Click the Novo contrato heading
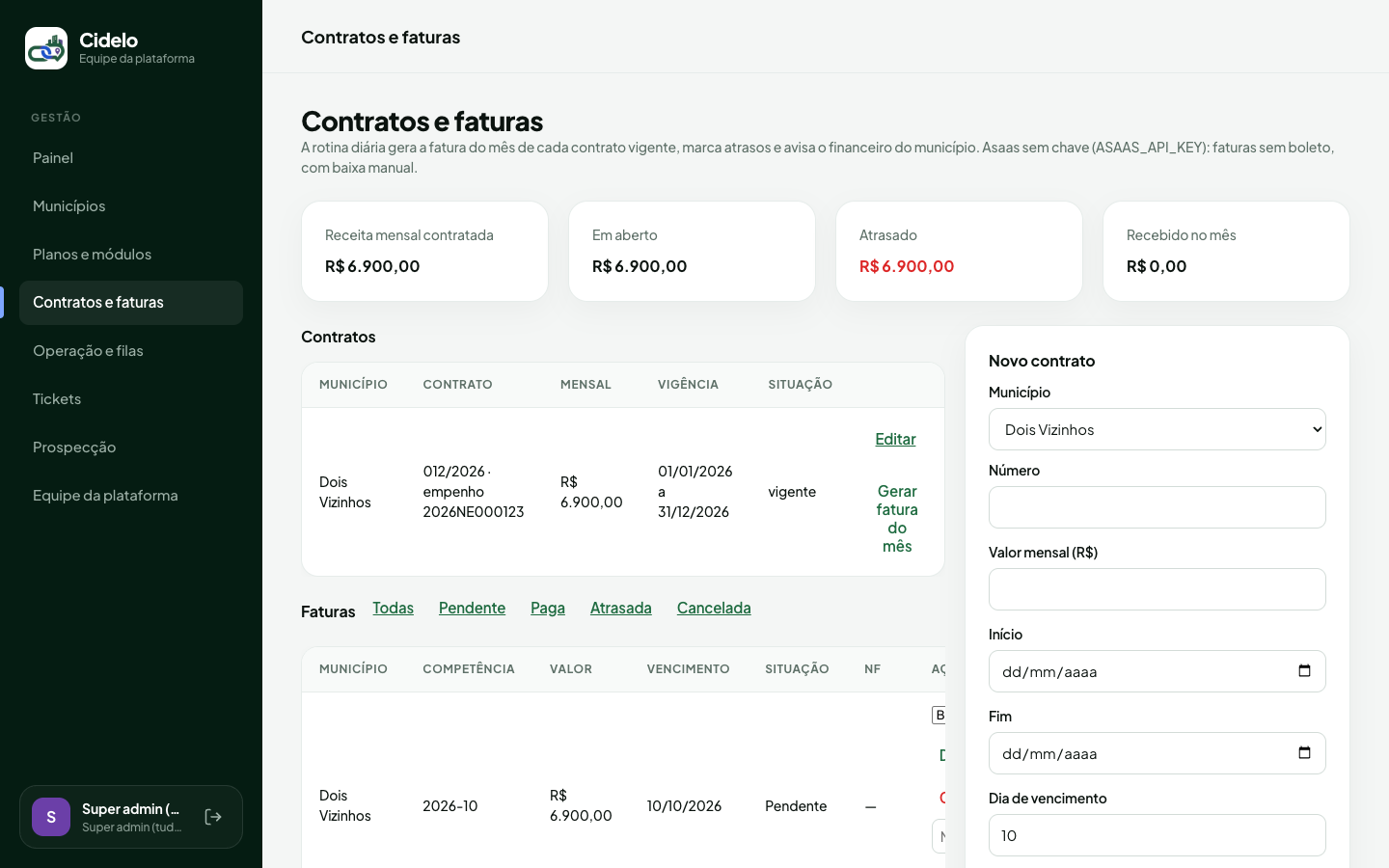Screen dimensions: 1389x868 (x=1042, y=361)
